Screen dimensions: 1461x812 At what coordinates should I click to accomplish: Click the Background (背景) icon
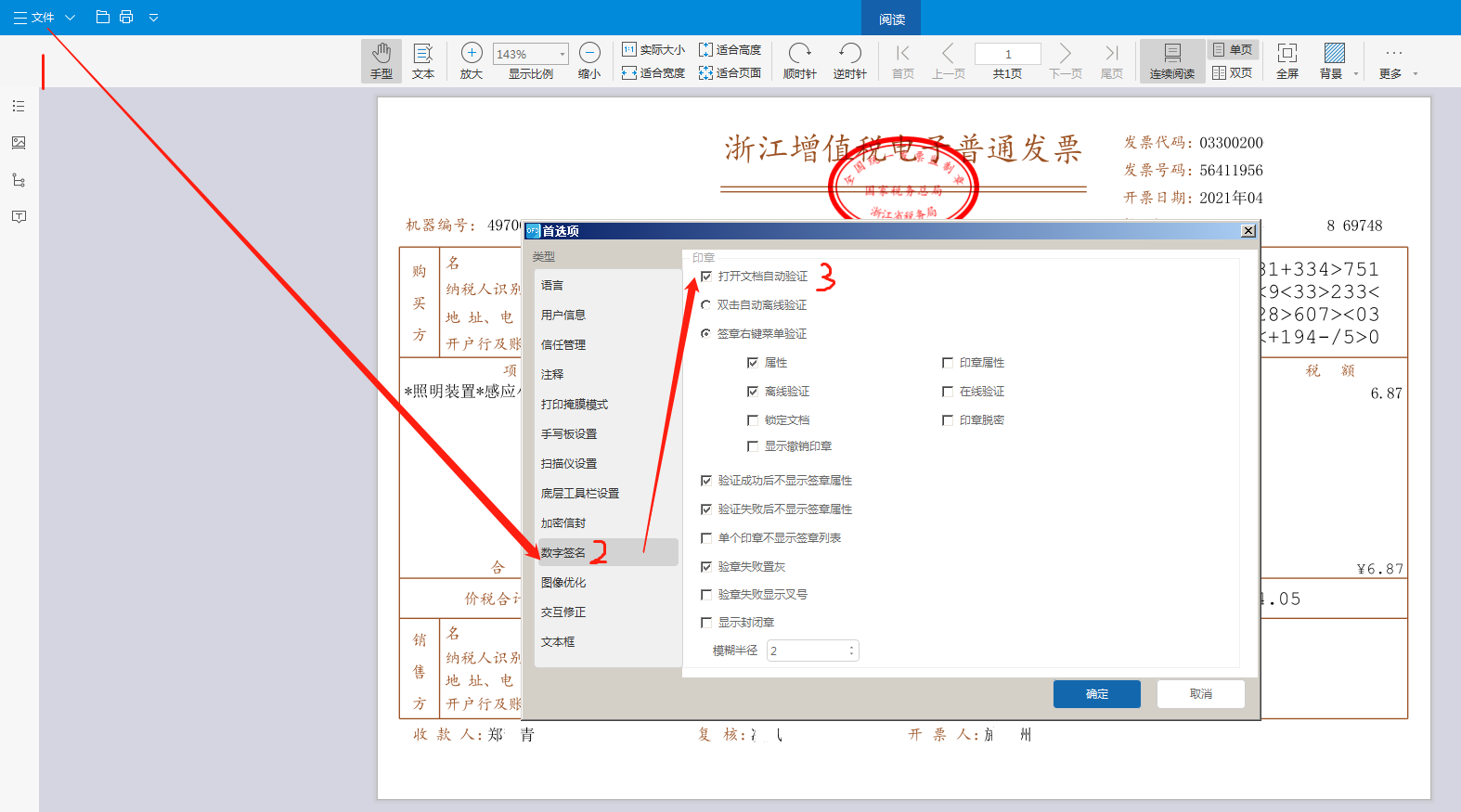point(1334,53)
